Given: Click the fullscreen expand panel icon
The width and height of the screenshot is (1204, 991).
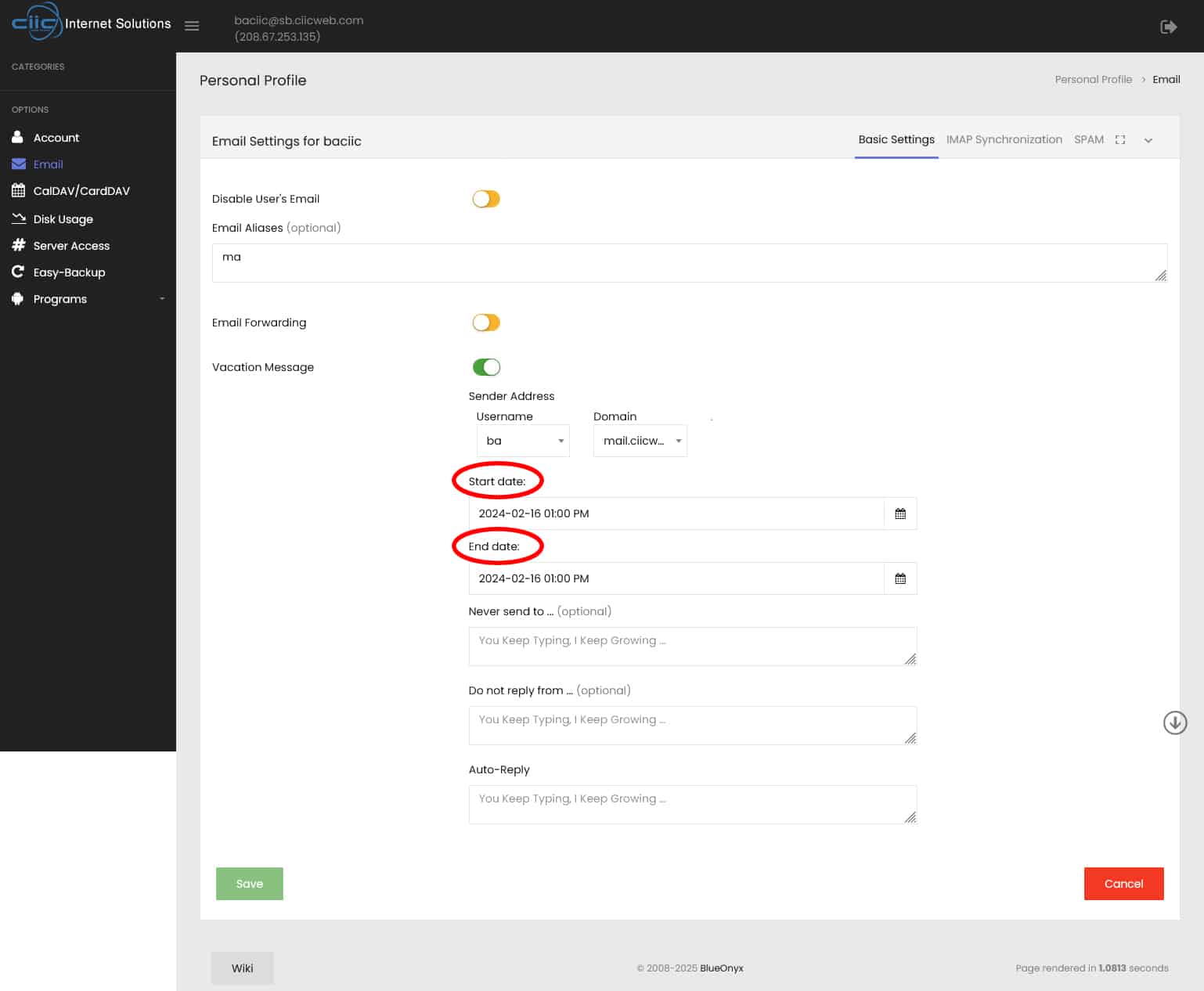Looking at the screenshot, I should pyautogui.click(x=1120, y=139).
